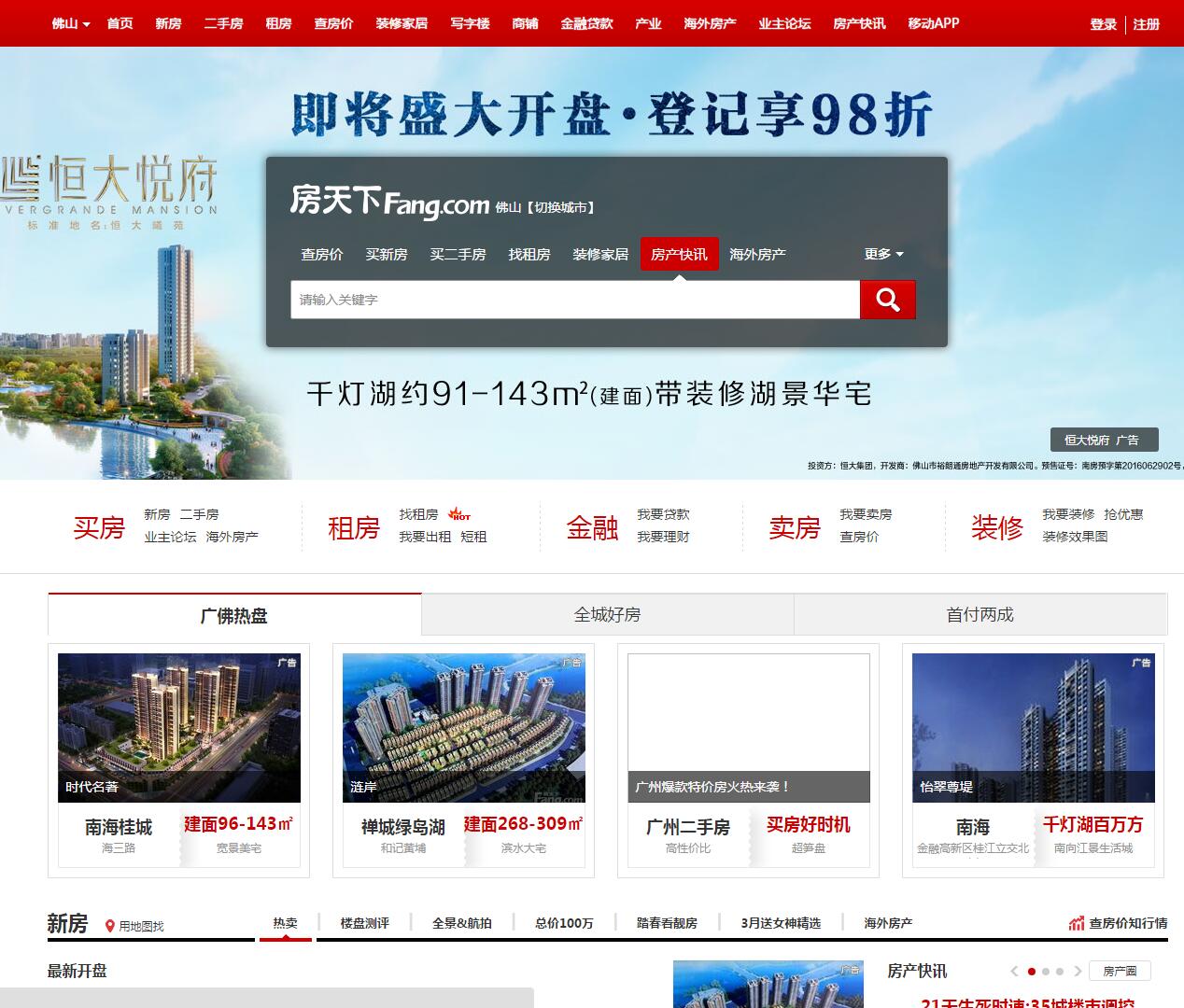Click the map pin icon beside 用地图找
The height and width of the screenshot is (1008, 1184).
point(110,926)
